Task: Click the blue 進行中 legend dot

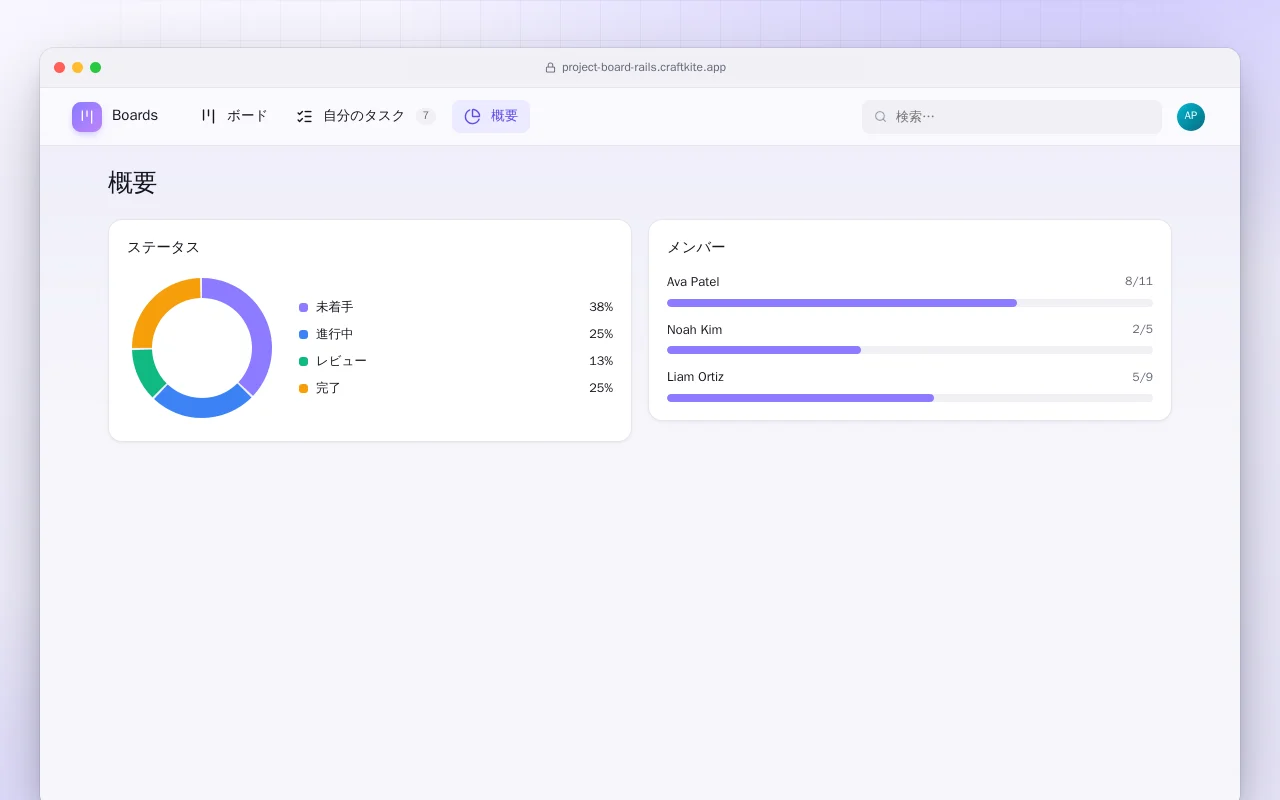Action: (x=304, y=335)
